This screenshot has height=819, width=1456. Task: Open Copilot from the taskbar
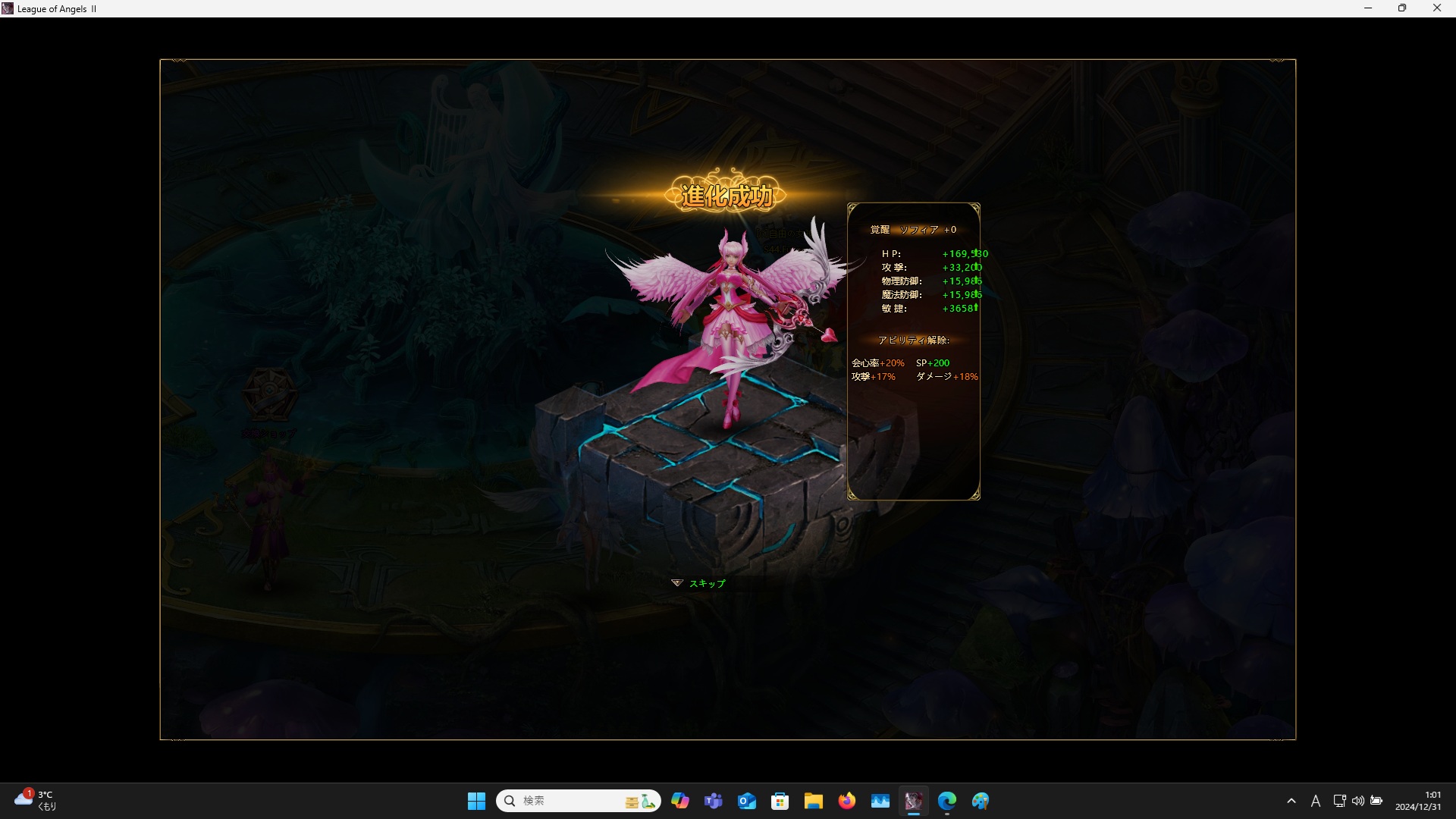(679, 801)
